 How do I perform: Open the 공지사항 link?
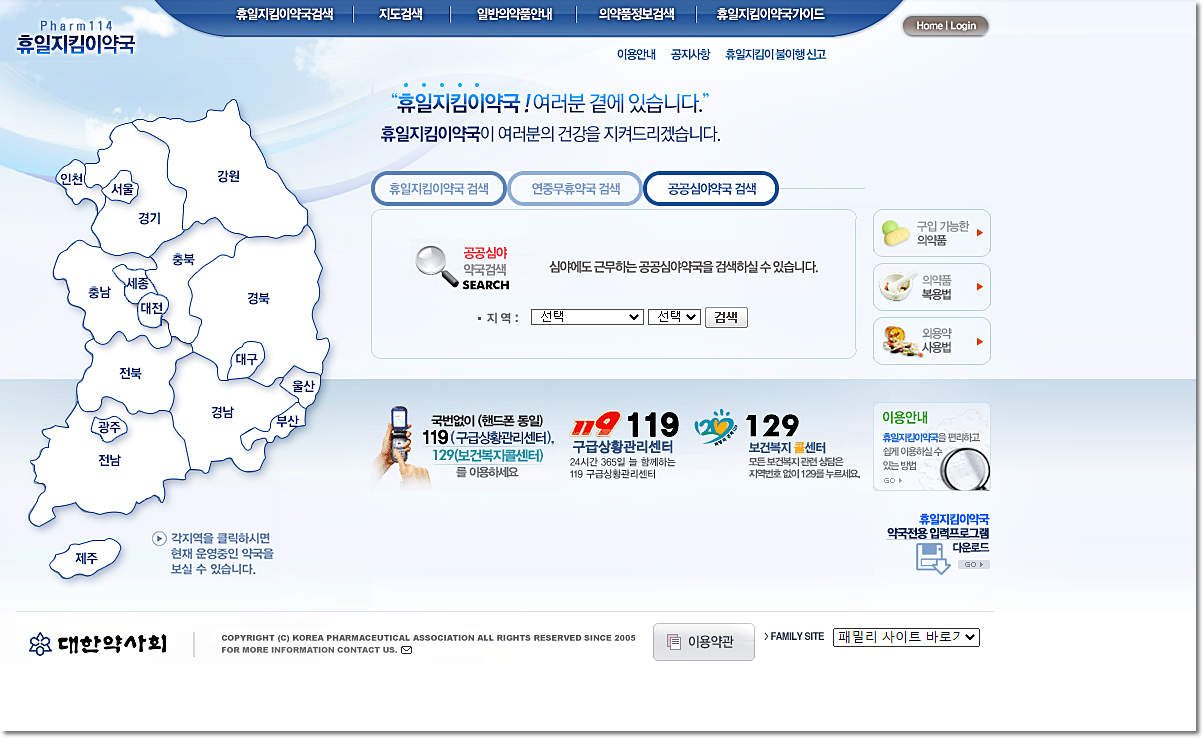[690, 54]
